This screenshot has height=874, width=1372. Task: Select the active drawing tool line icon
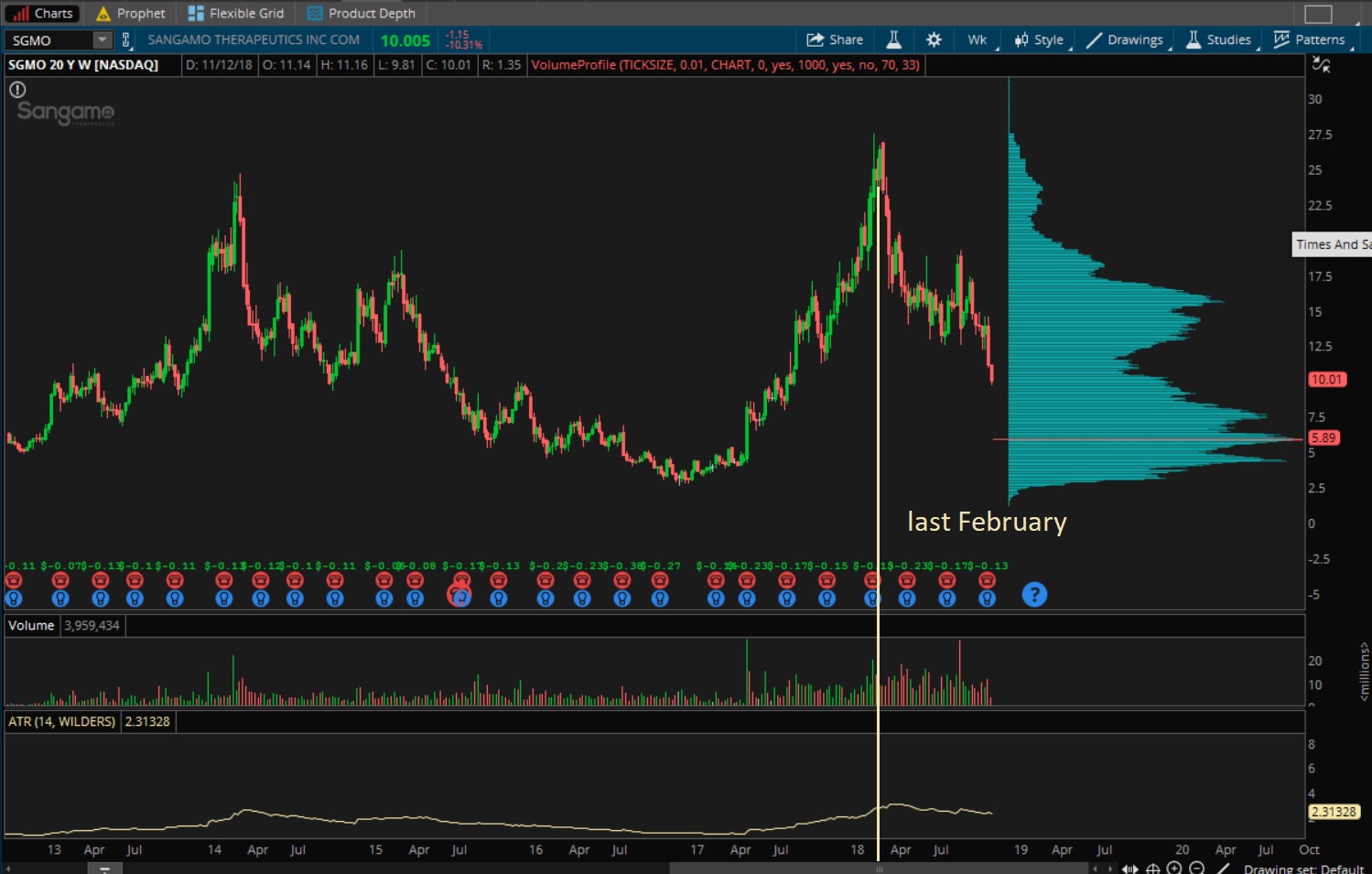tap(1223, 869)
